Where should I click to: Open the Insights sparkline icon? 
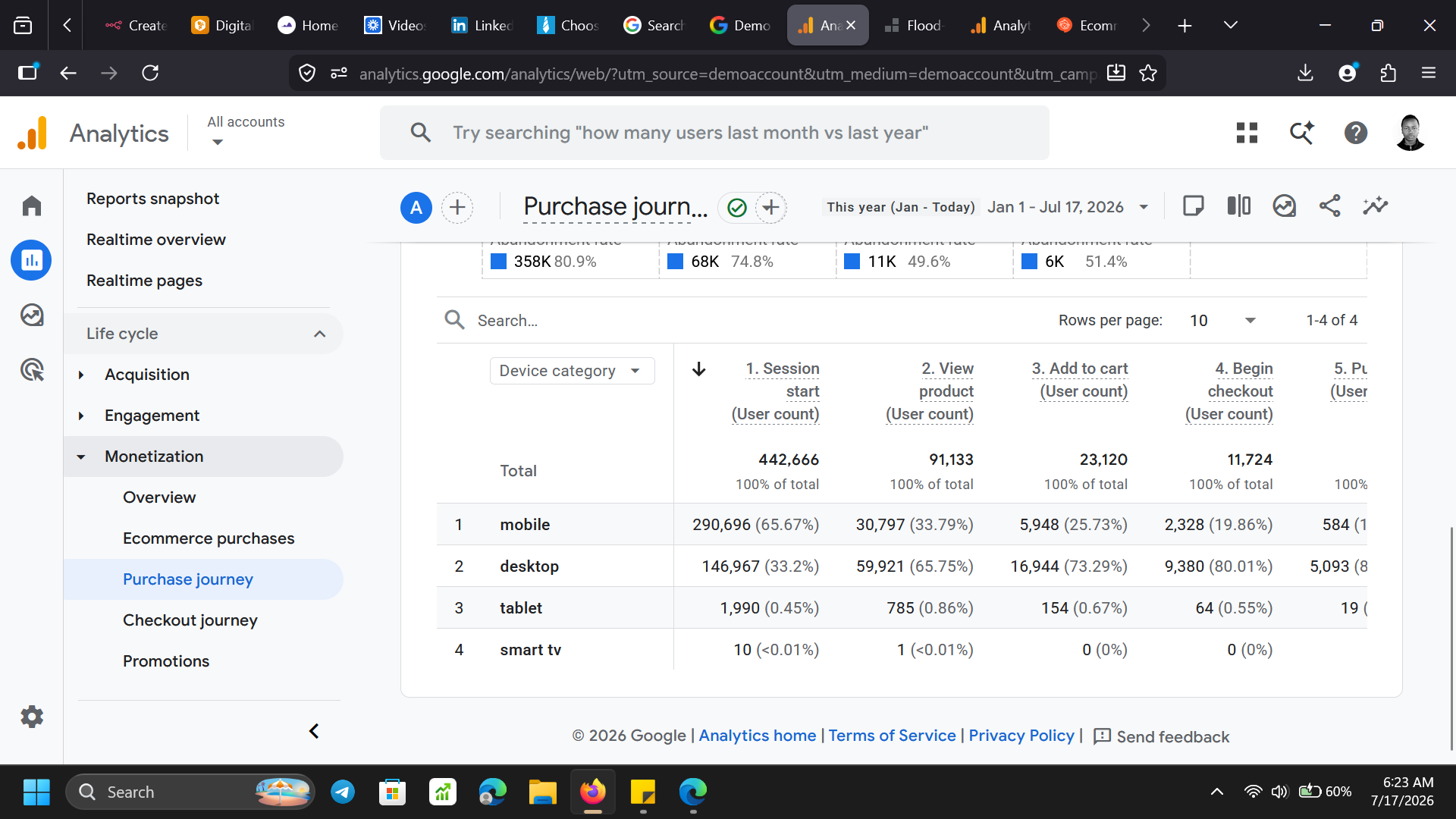click(1376, 206)
